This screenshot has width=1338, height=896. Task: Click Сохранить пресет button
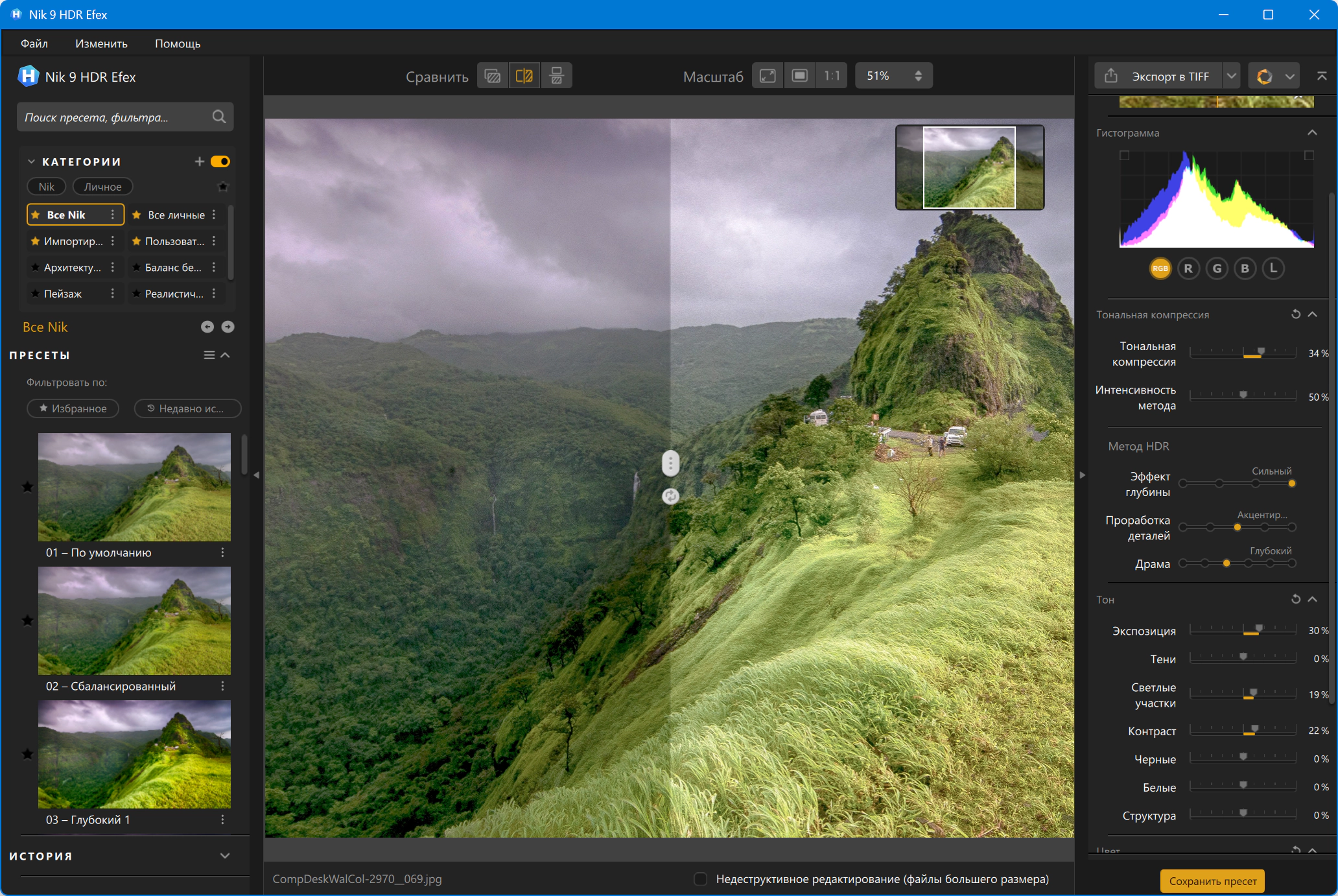click(x=1213, y=881)
